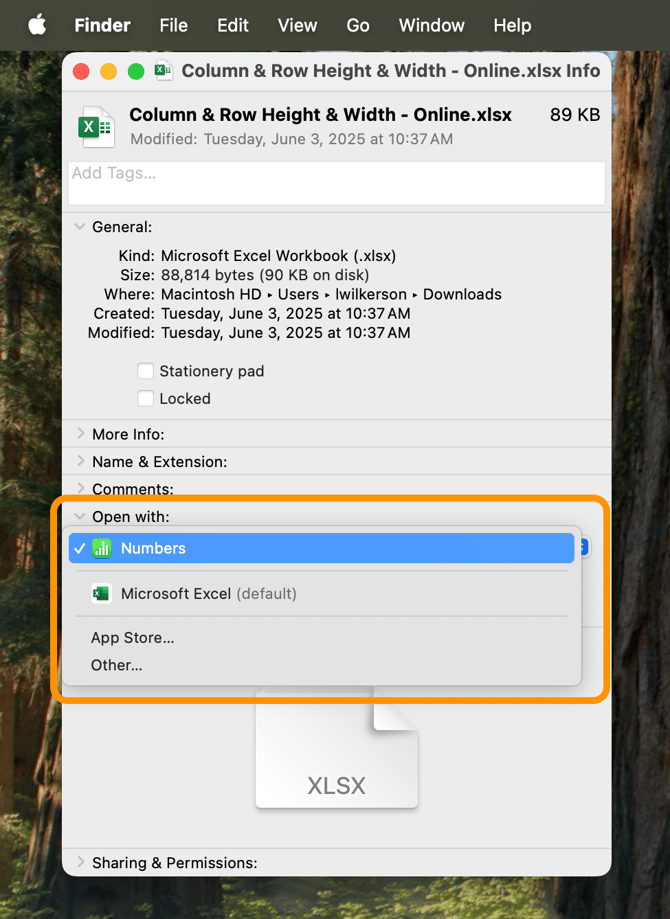Open the View menu
This screenshot has width=670, height=919.
click(x=297, y=25)
